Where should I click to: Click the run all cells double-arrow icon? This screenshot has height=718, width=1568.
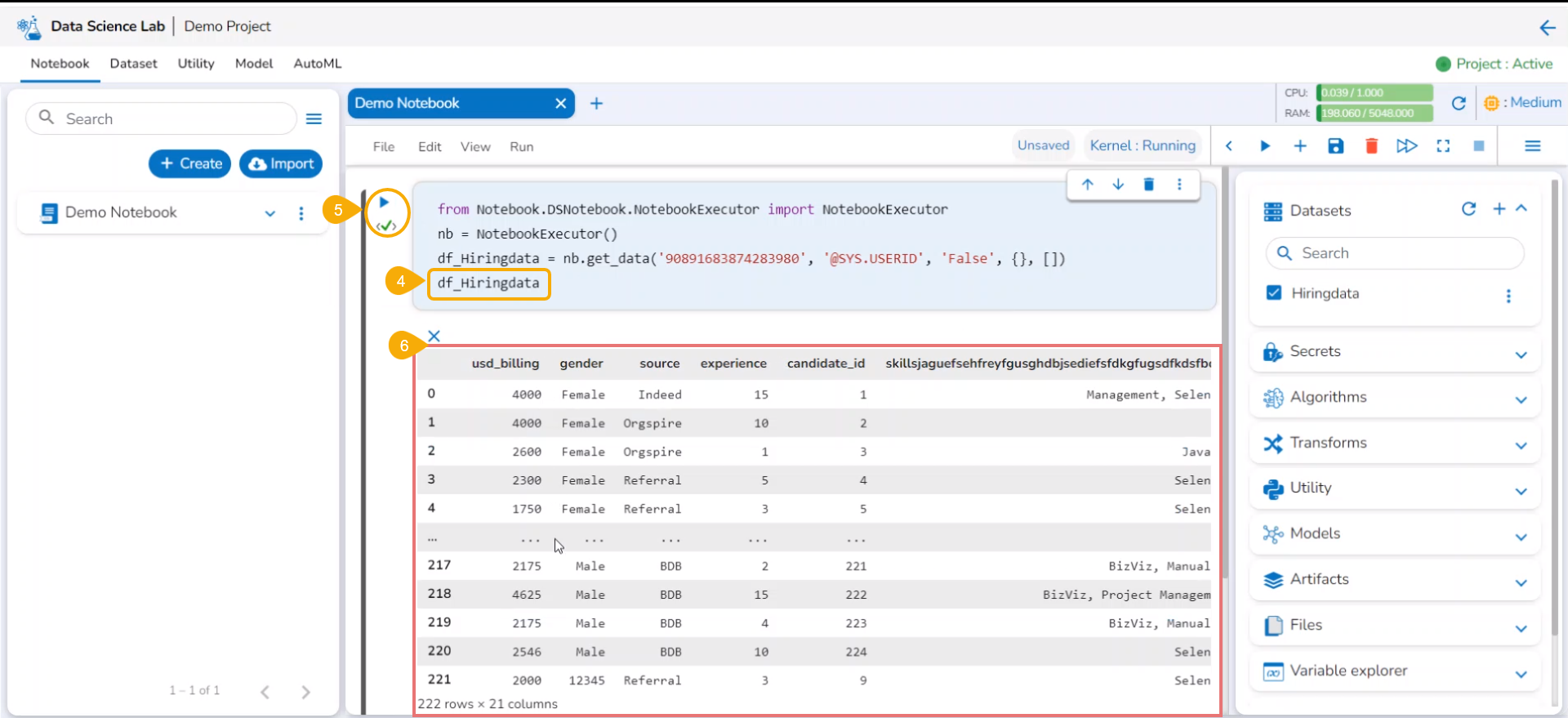tap(1406, 146)
